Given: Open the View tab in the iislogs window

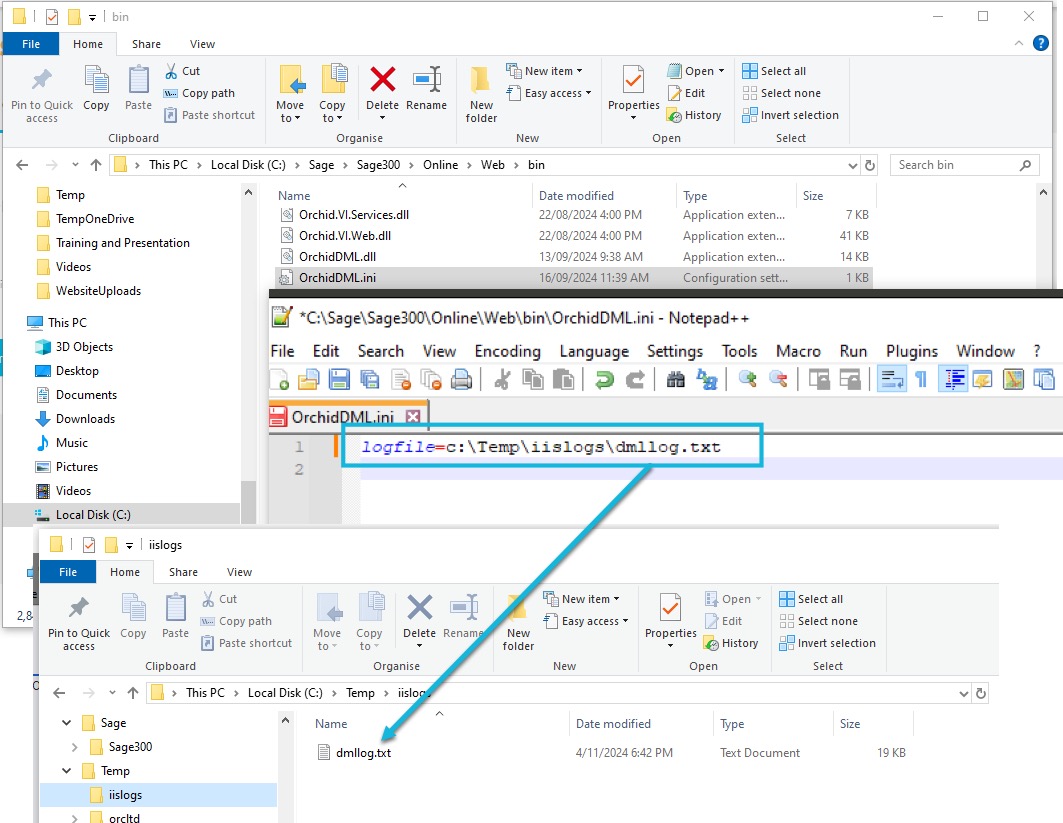Looking at the screenshot, I should coord(239,572).
